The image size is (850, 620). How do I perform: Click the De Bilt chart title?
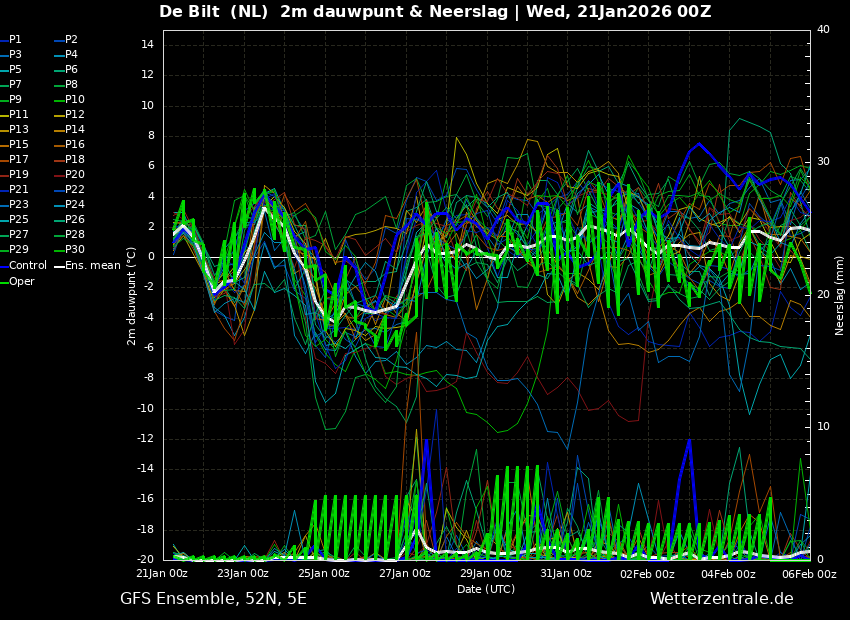(x=435, y=12)
